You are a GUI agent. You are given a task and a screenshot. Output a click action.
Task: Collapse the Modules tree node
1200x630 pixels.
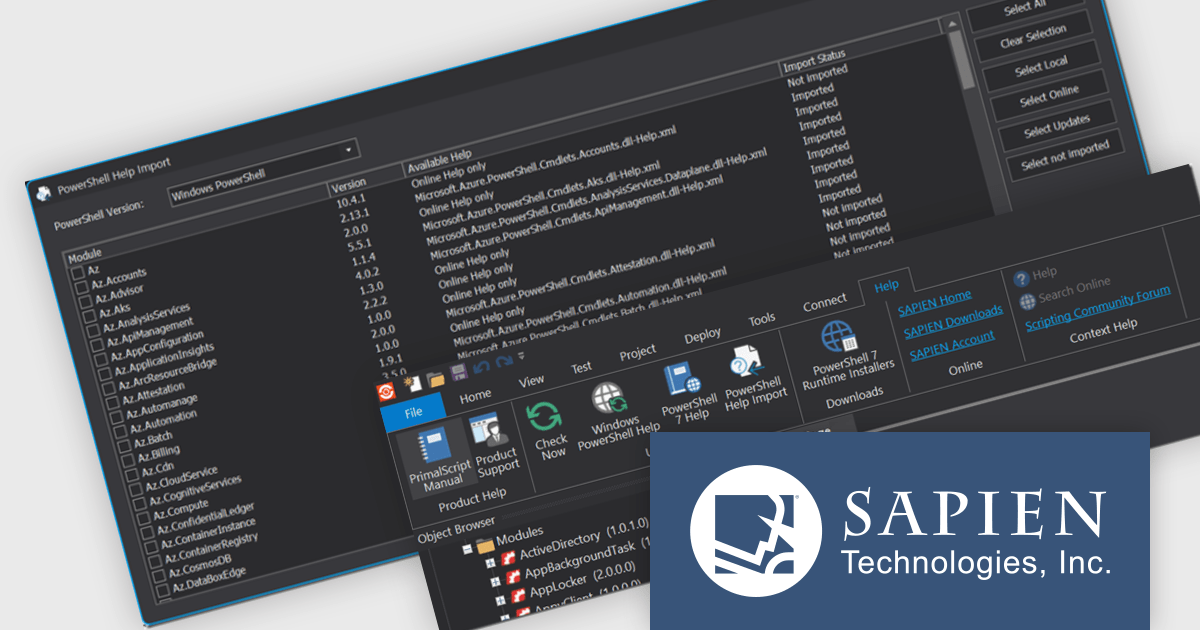click(466, 550)
